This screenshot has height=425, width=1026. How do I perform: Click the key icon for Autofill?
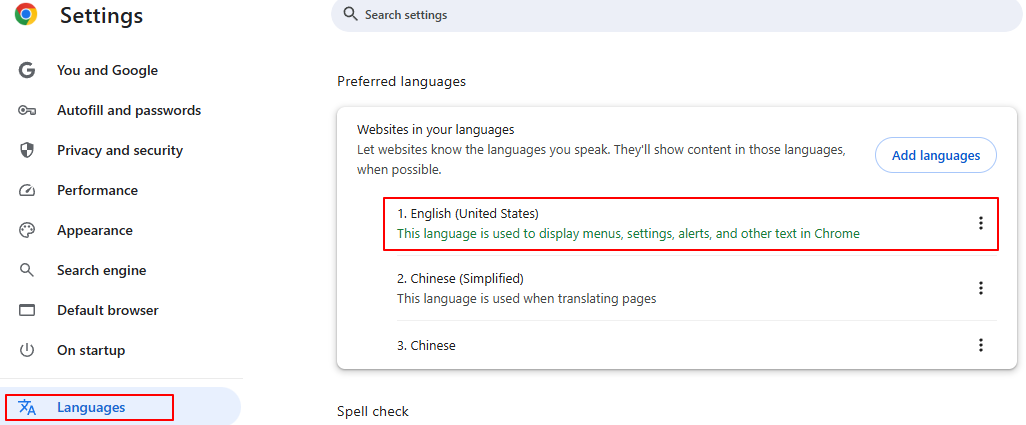(x=26, y=110)
